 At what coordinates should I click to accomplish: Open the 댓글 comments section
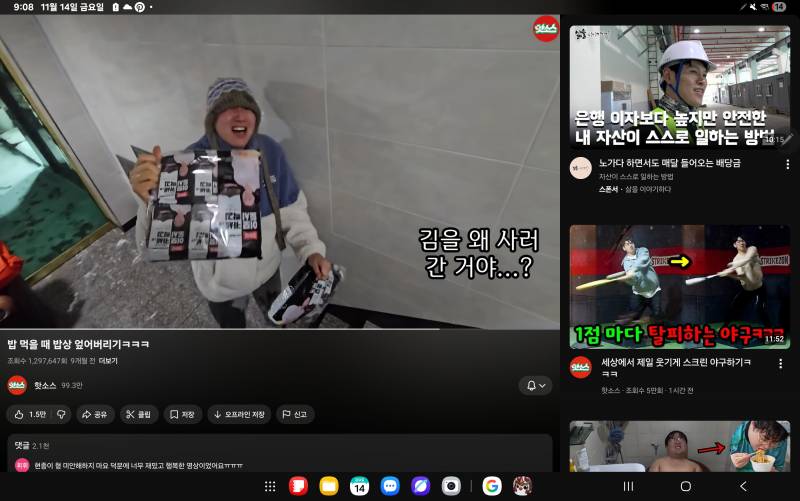point(280,453)
